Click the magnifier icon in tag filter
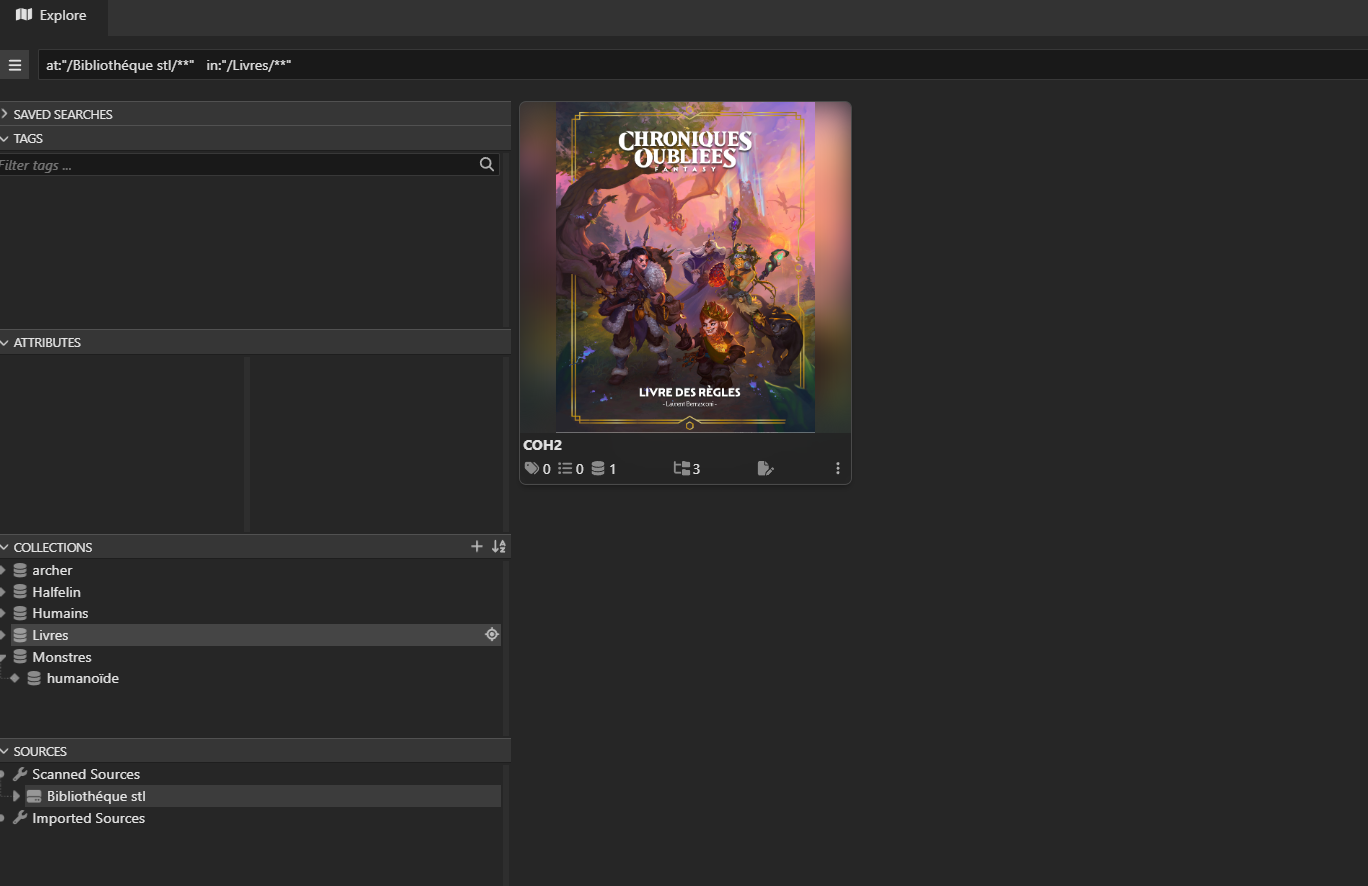1368x886 pixels. tap(487, 165)
